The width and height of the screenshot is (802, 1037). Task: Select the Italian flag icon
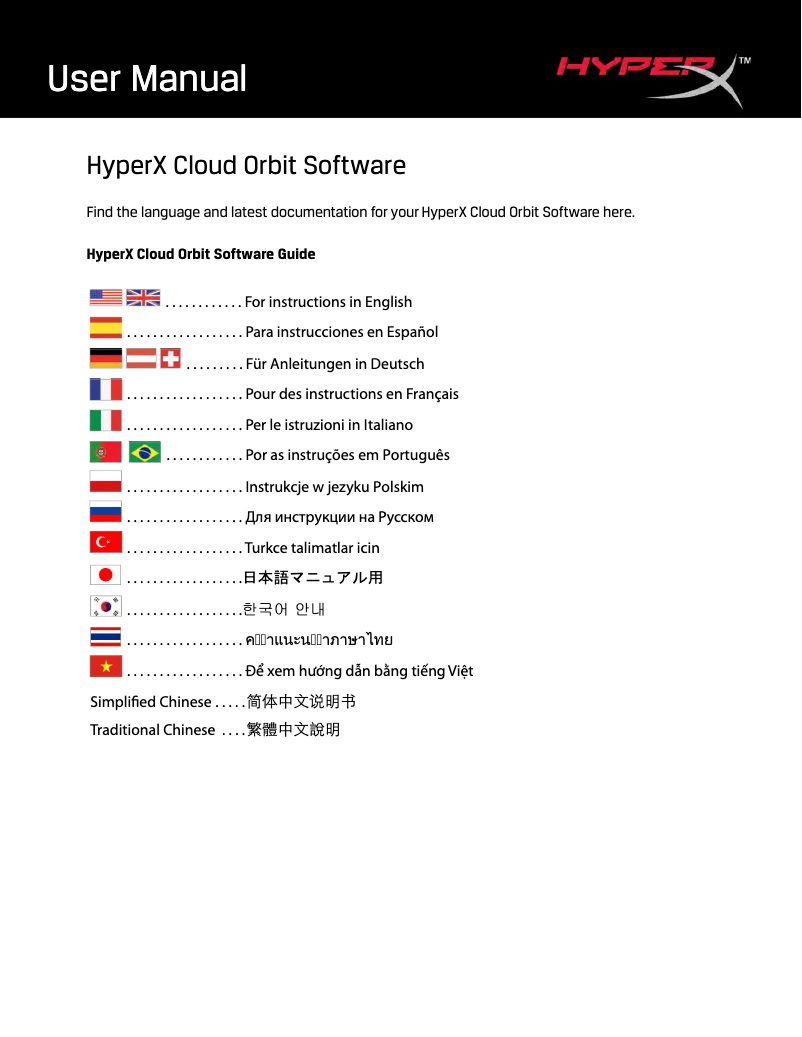pos(105,418)
